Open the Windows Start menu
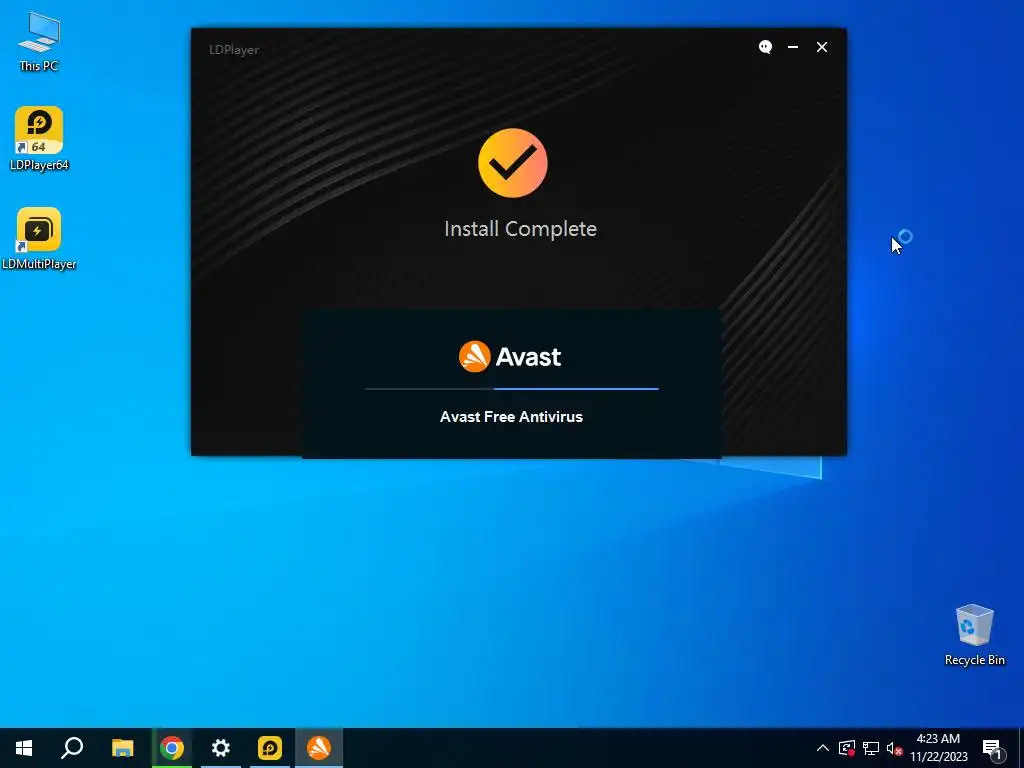 [24, 748]
